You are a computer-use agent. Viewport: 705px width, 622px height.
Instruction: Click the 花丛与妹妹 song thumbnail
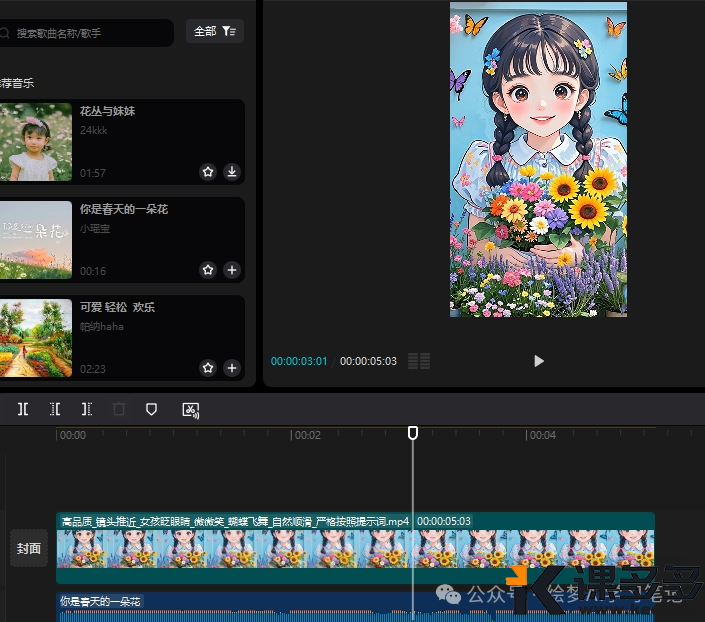coord(35,142)
